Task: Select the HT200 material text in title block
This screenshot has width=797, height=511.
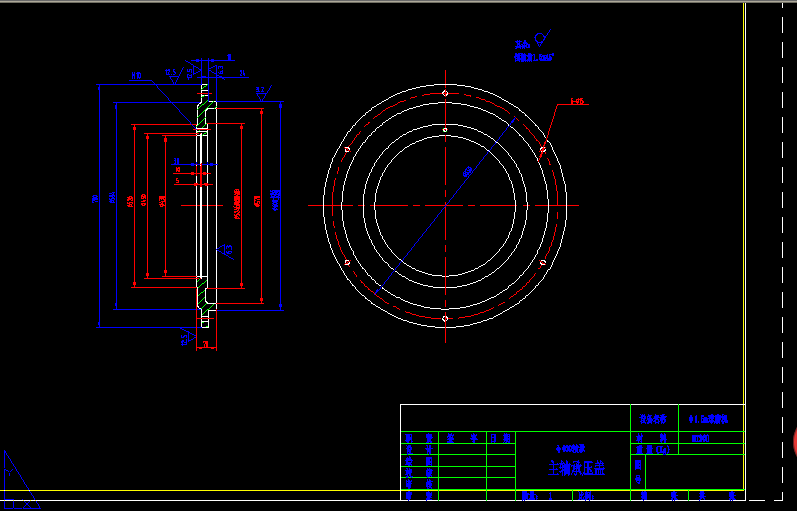Action: pos(701,437)
